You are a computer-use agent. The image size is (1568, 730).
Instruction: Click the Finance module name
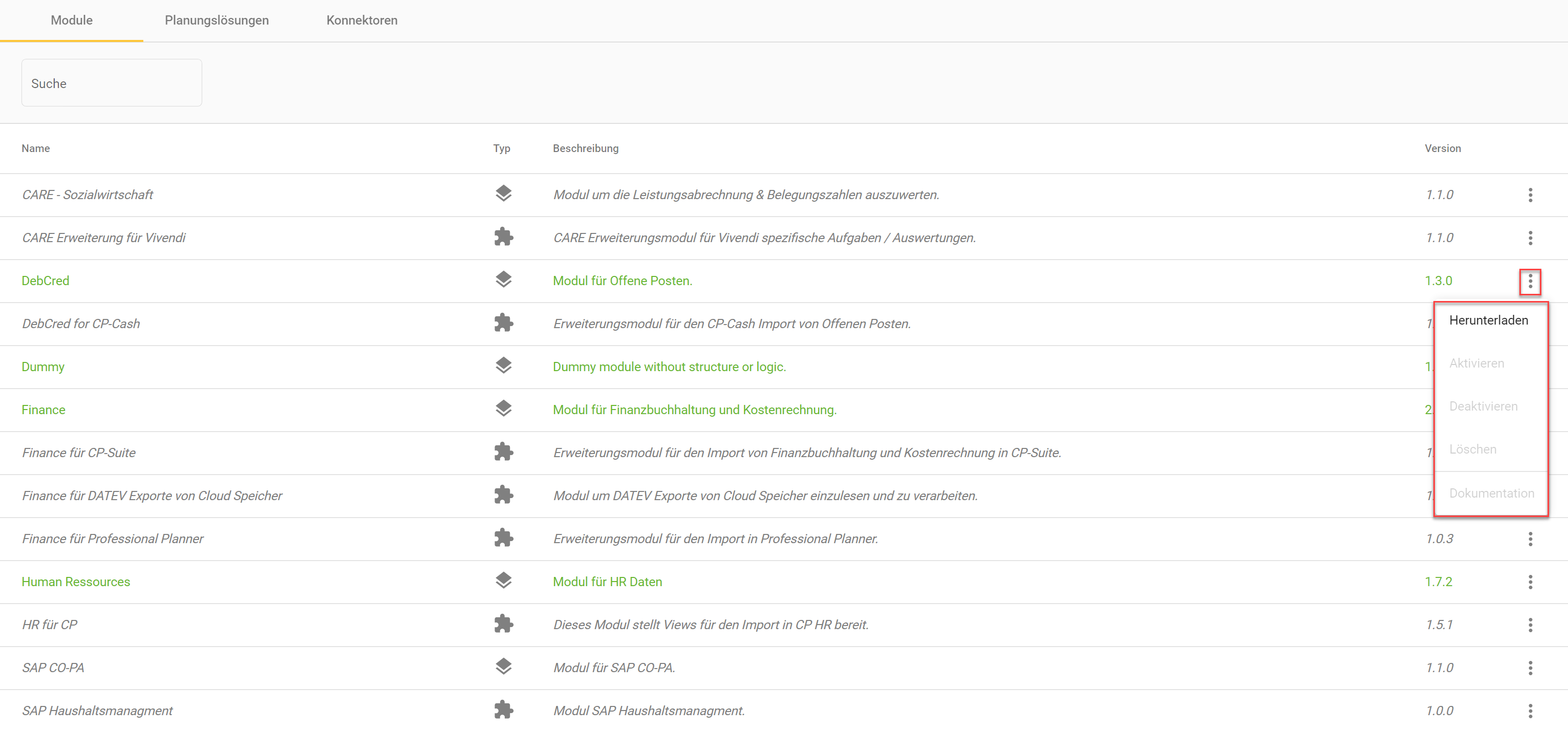[43, 410]
